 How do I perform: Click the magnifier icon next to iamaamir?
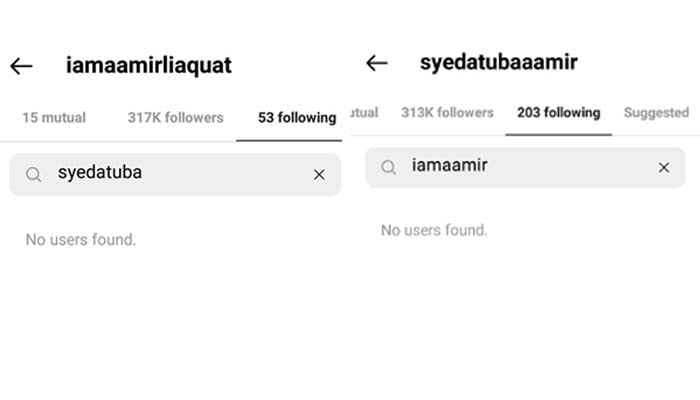[388, 167]
